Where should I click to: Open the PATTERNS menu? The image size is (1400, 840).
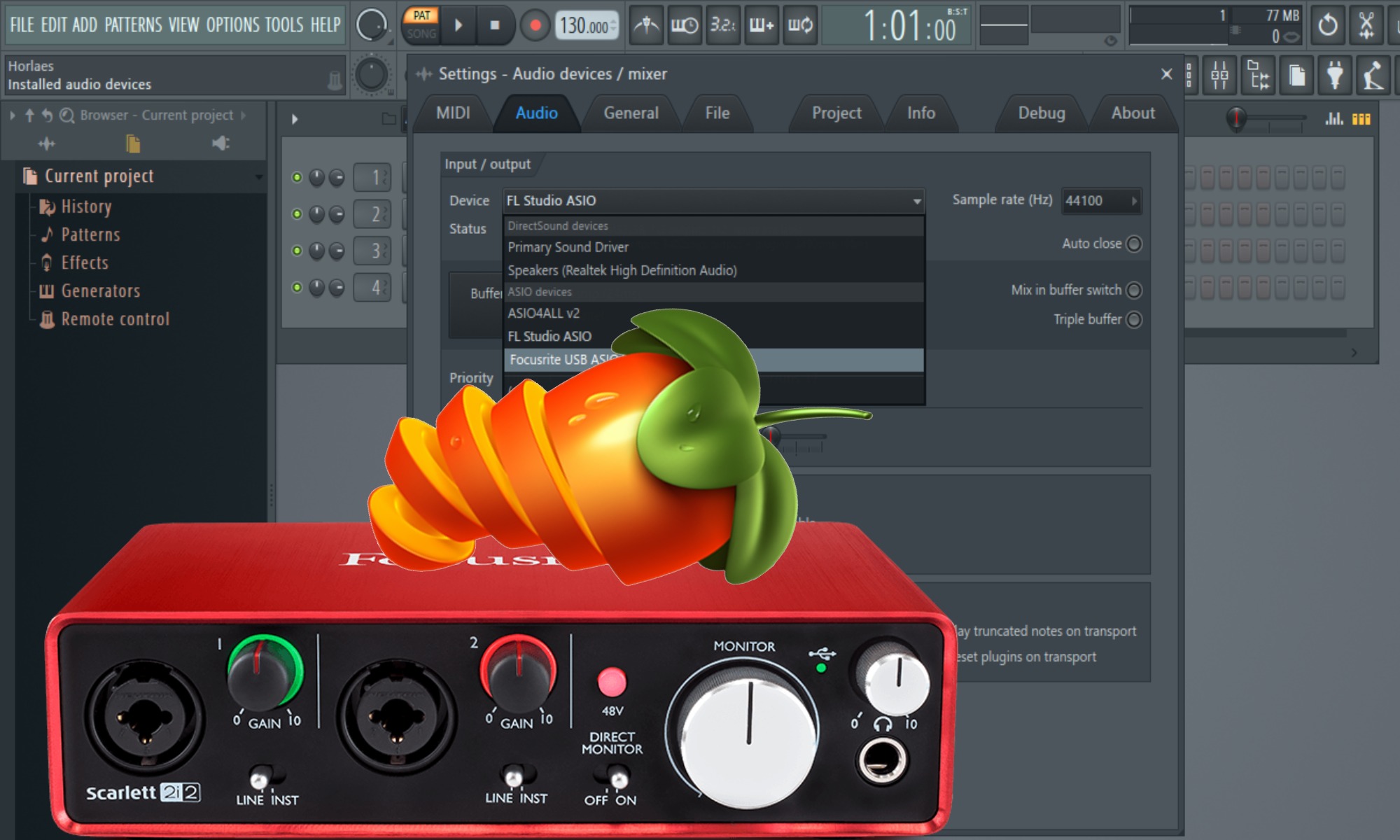134,25
